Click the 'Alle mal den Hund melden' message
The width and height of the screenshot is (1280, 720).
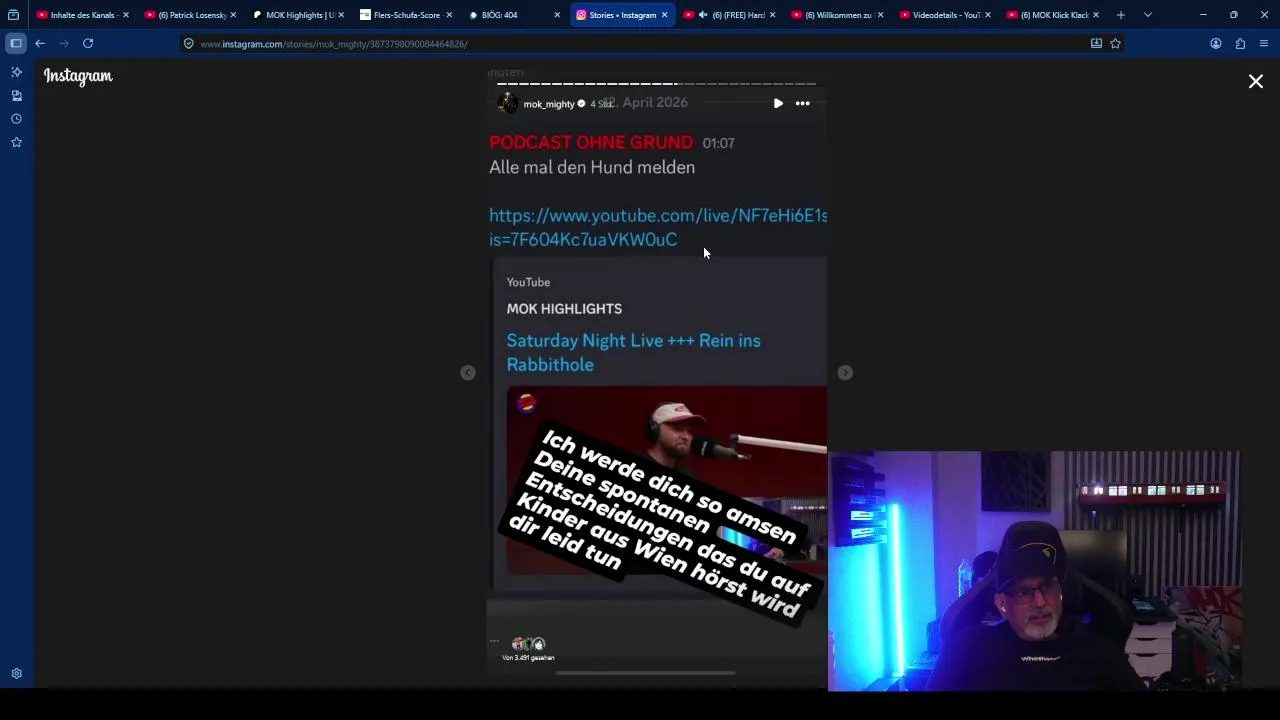pos(592,167)
